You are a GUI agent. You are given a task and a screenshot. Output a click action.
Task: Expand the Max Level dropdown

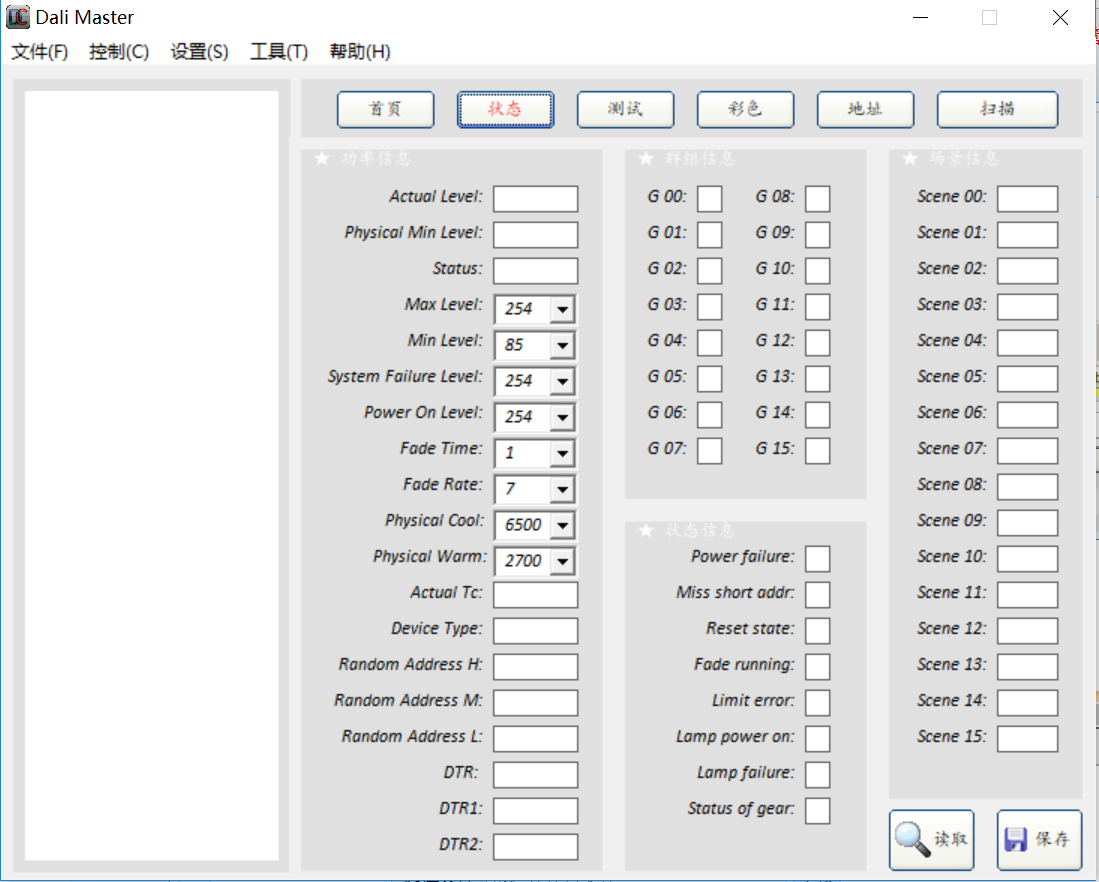[562, 309]
